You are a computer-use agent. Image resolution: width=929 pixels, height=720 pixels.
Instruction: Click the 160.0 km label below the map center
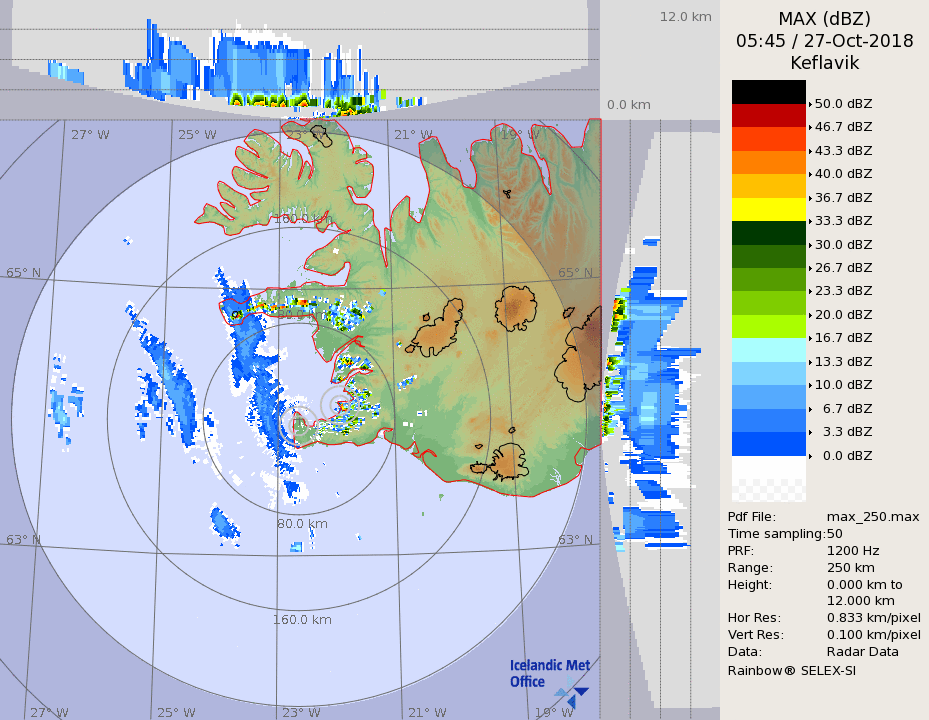point(302,619)
